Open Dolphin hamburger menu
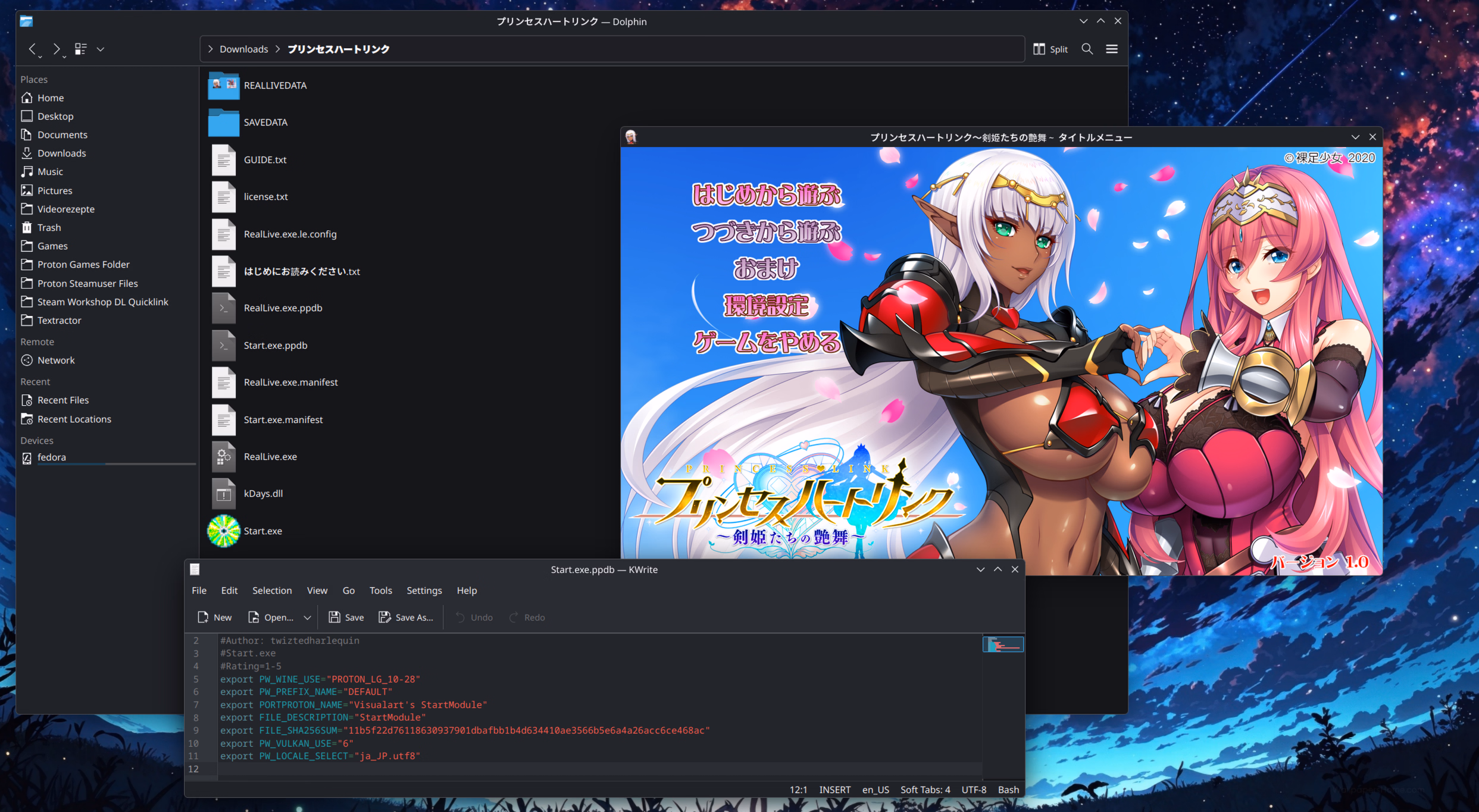 coord(1112,49)
